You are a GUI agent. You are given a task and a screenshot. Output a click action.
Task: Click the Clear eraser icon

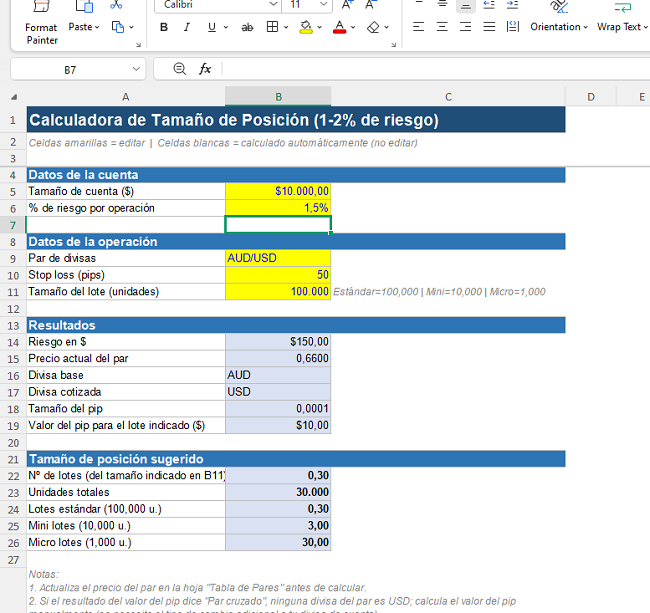click(373, 27)
